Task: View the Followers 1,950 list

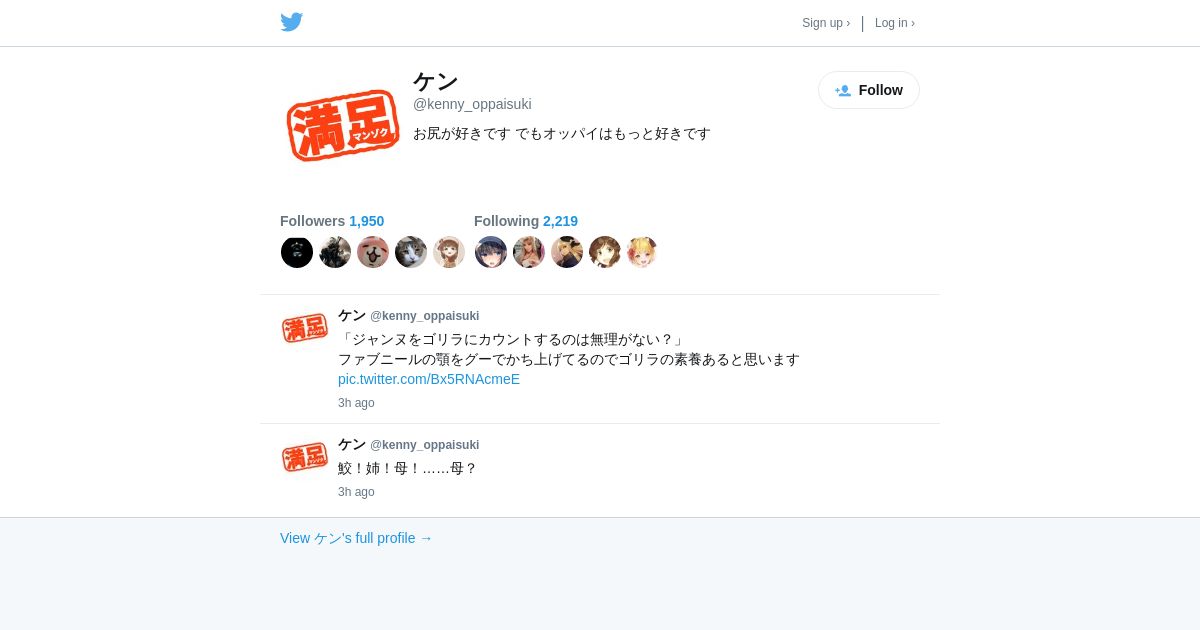Action: [x=332, y=221]
